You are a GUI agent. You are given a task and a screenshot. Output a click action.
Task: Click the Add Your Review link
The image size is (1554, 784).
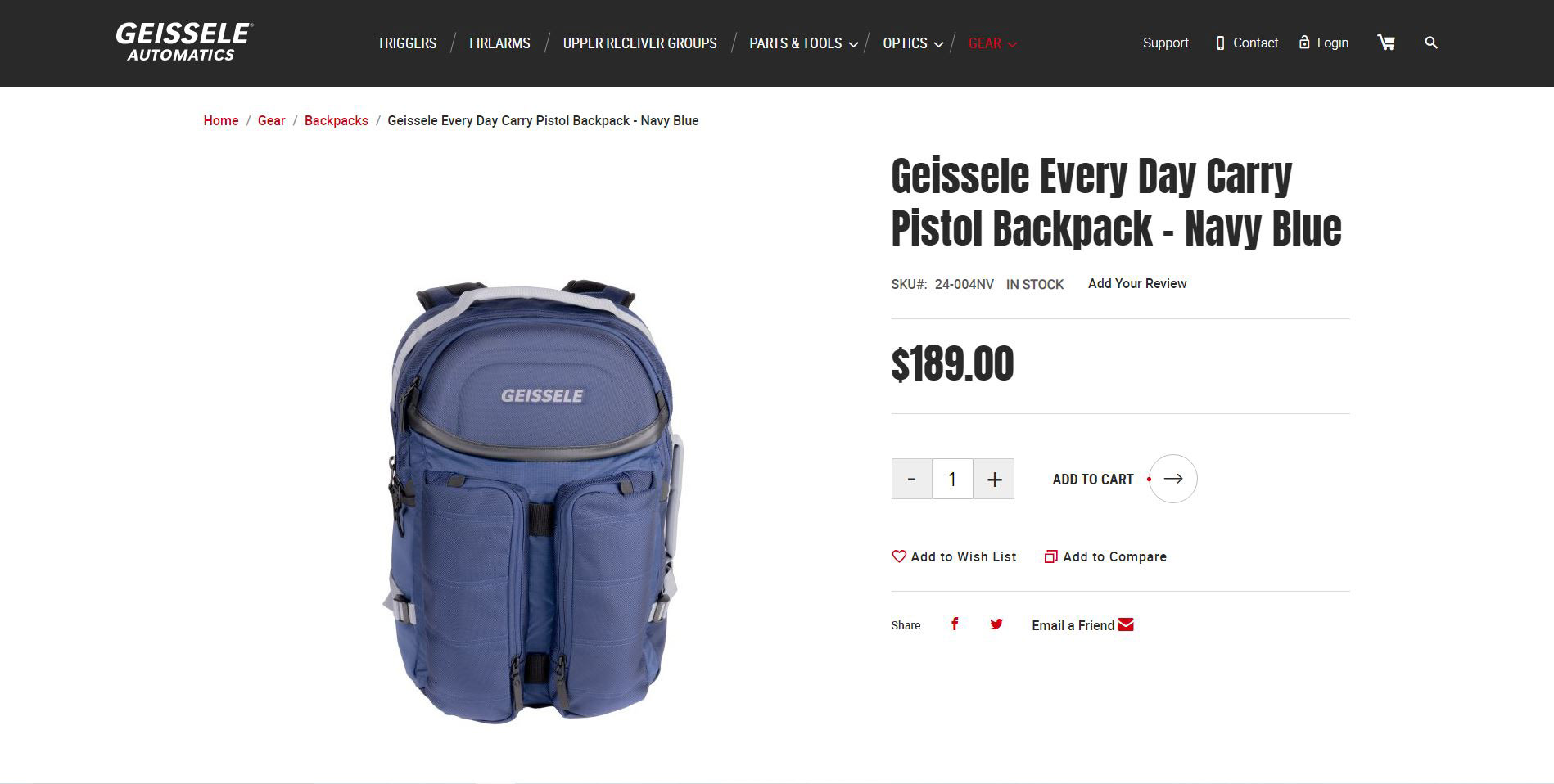[x=1137, y=283]
